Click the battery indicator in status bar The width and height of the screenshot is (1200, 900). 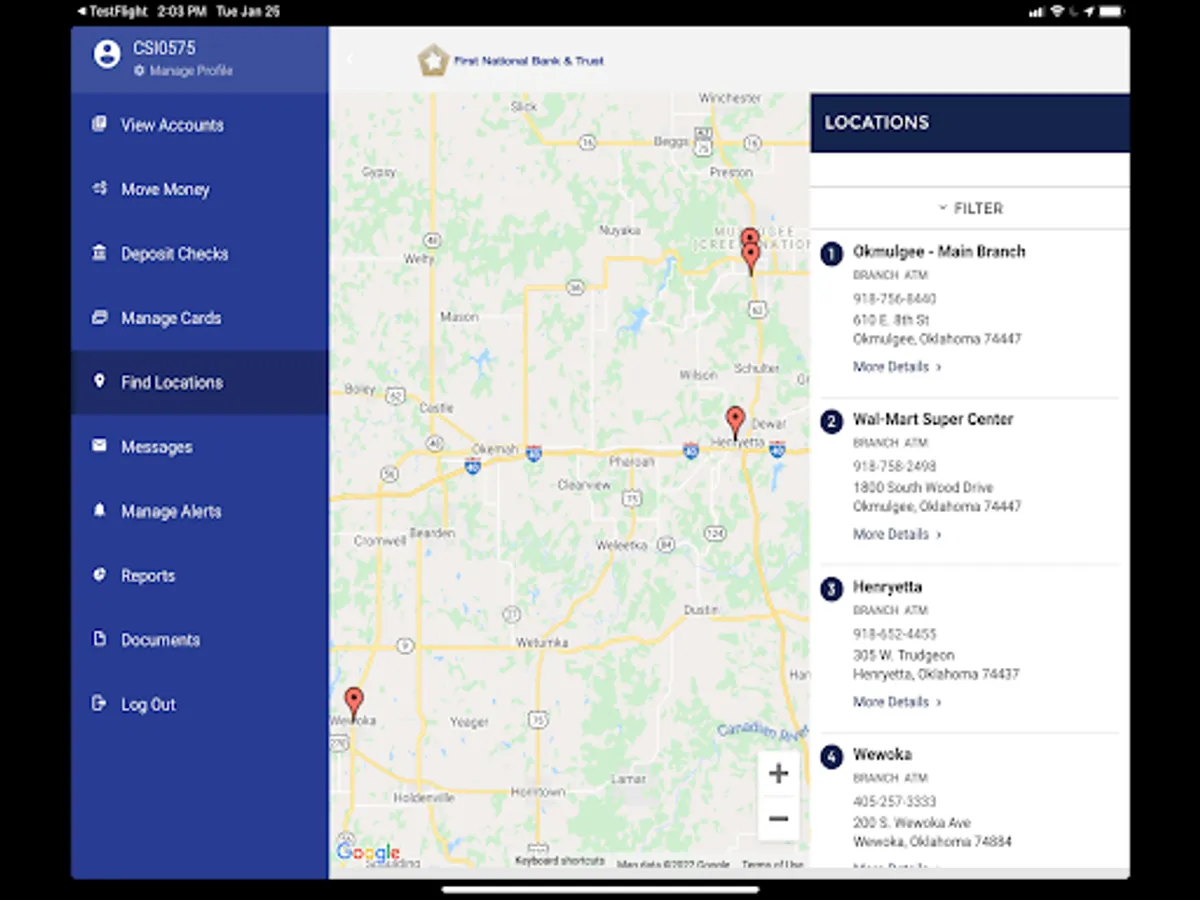pyautogui.click(x=1110, y=11)
